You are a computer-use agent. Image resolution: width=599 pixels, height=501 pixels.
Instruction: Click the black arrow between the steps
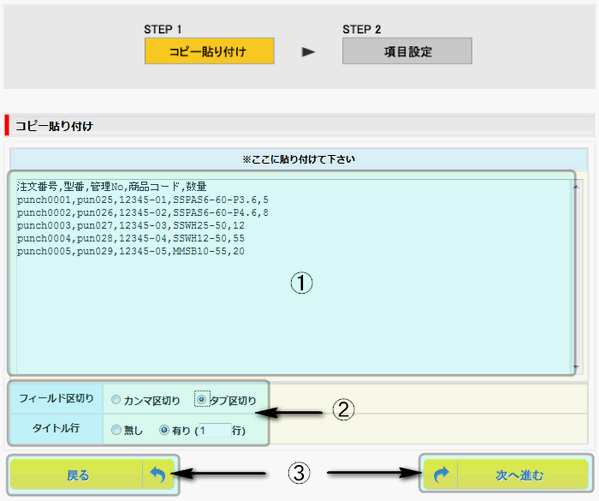[308, 52]
